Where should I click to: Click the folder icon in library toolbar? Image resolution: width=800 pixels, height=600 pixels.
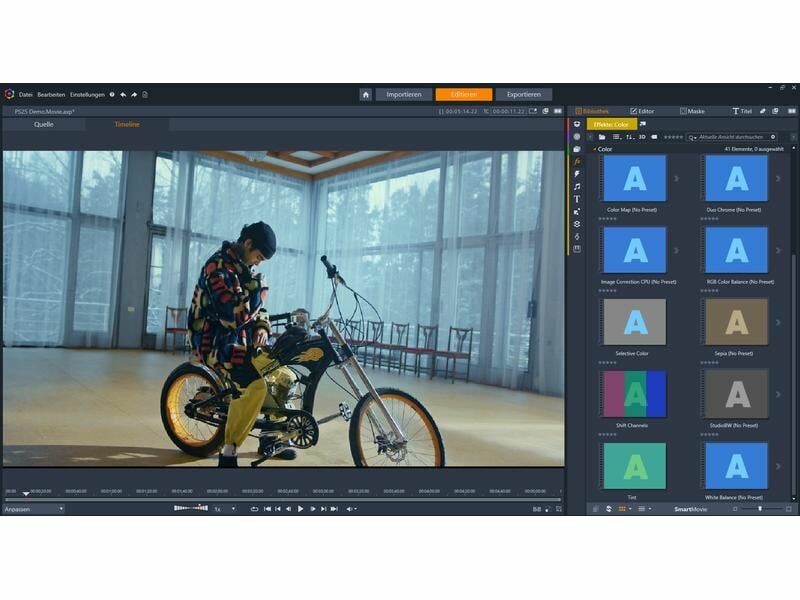[x=602, y=137]
